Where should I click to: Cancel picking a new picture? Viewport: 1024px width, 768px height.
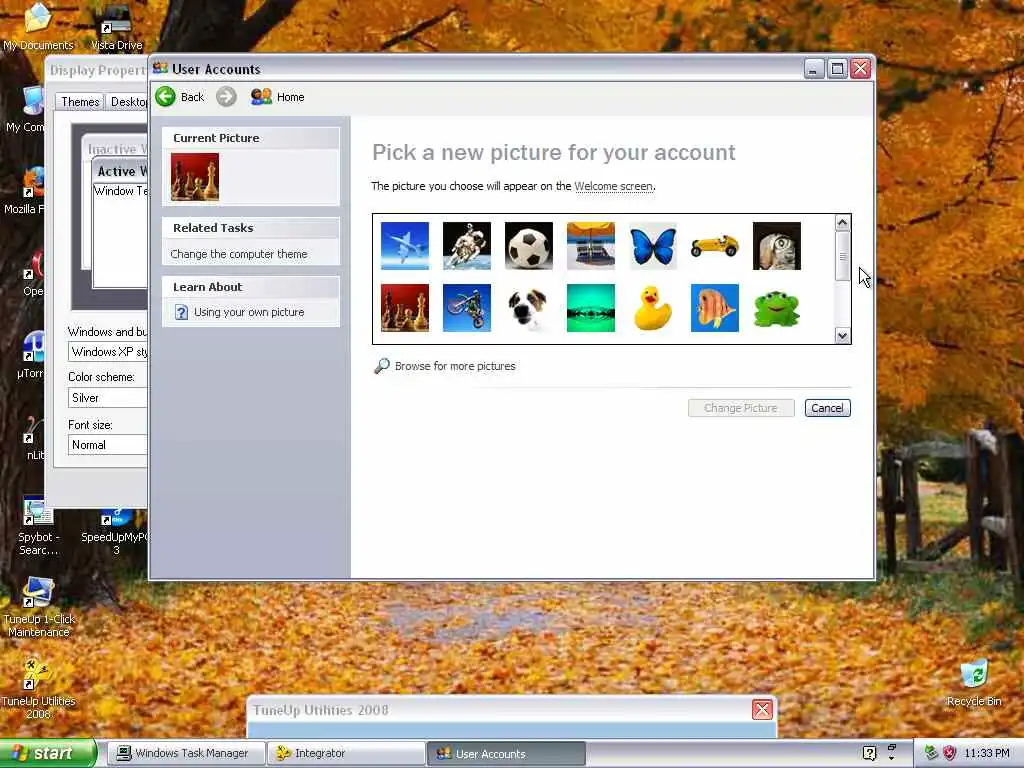tap(827, 408)
